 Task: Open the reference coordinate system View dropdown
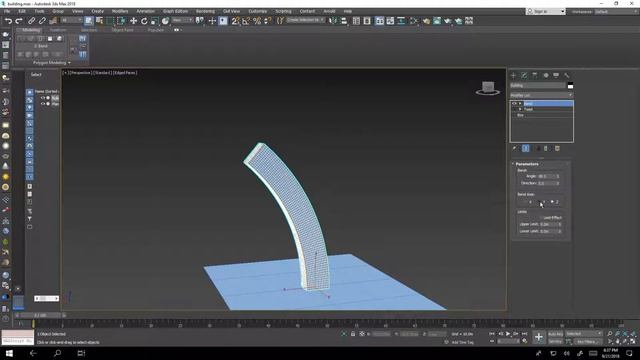tap(182, 20)
